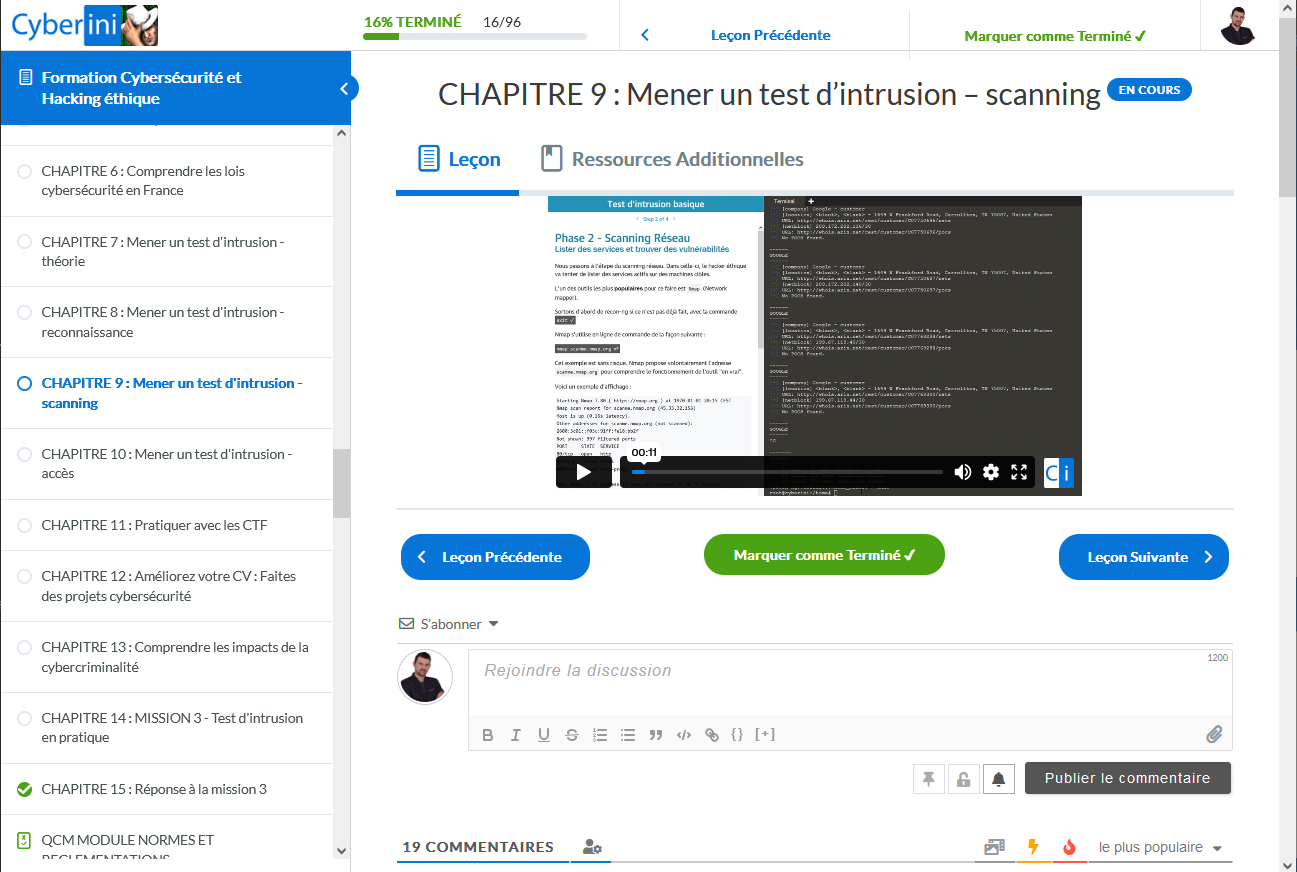Screen dimensions: 1297x872
Task: Click the green Marquer comme Terminé button
Action: point(824,555)
